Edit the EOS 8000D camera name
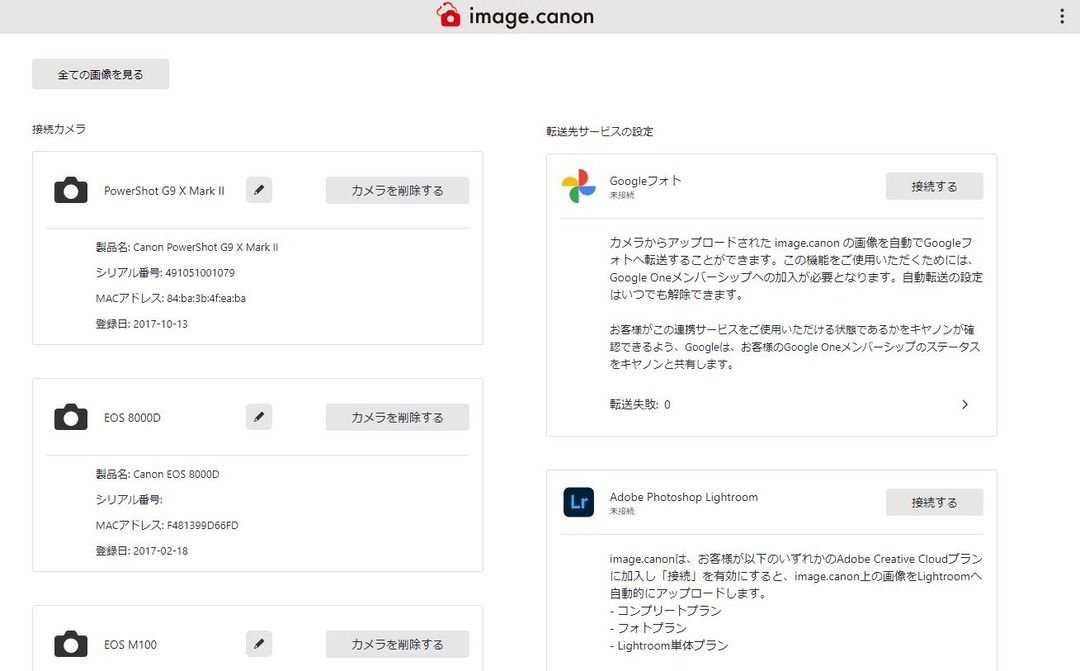Viewport: 1080px width, 671px height. pyautogui.click(x=259, y=417)
